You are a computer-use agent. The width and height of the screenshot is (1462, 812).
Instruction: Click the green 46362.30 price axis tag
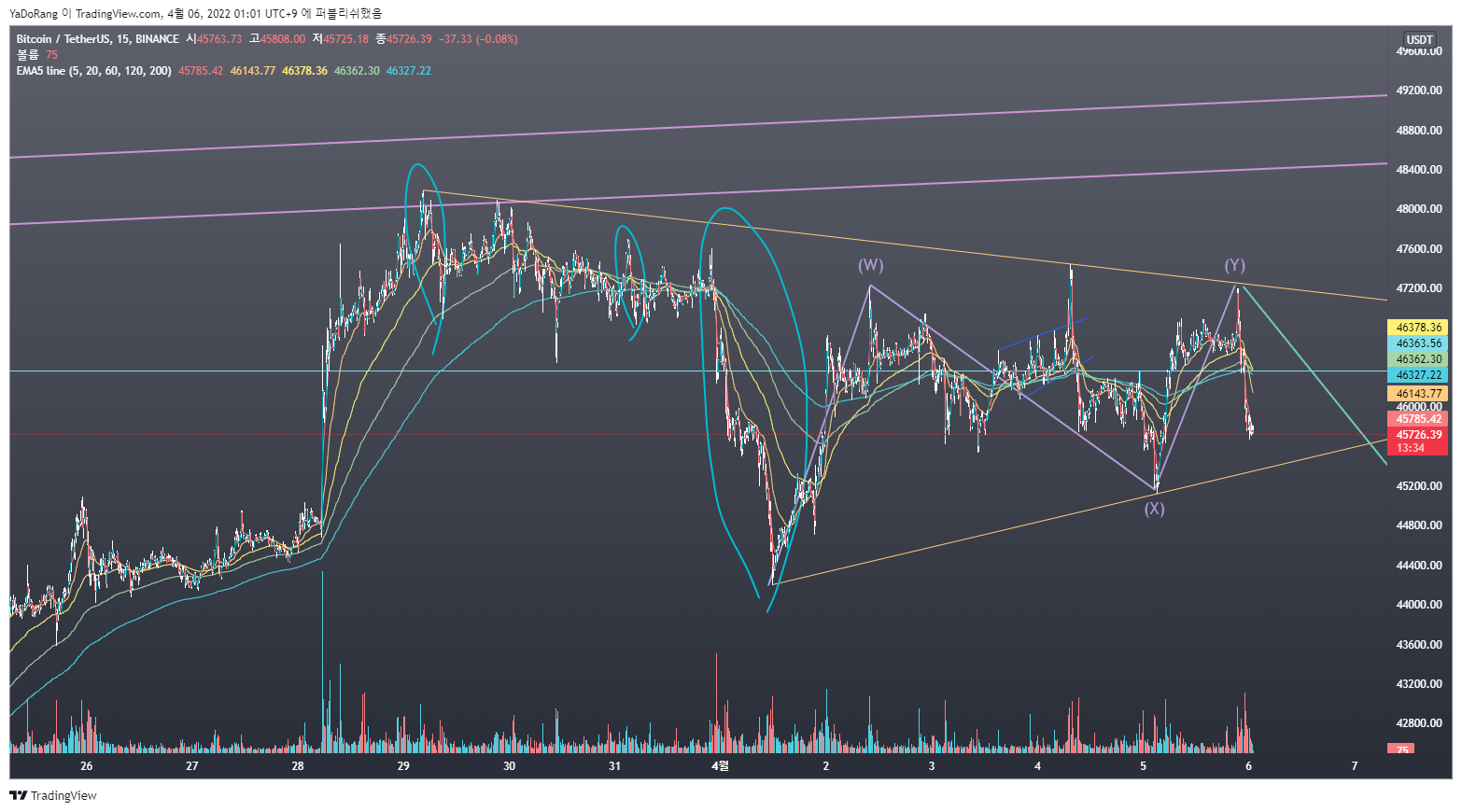(x=1418, y=359)
